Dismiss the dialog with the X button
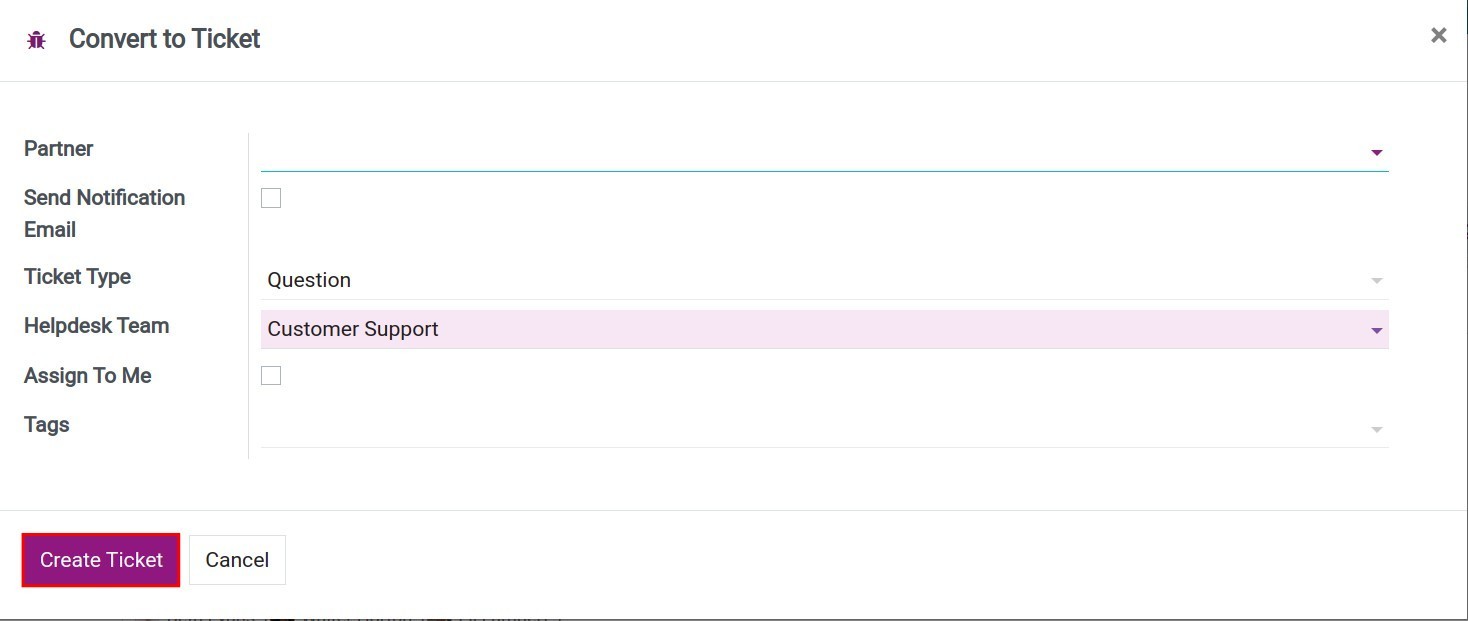Viewport: 1468px width, 621px height. click(1438, 34)
